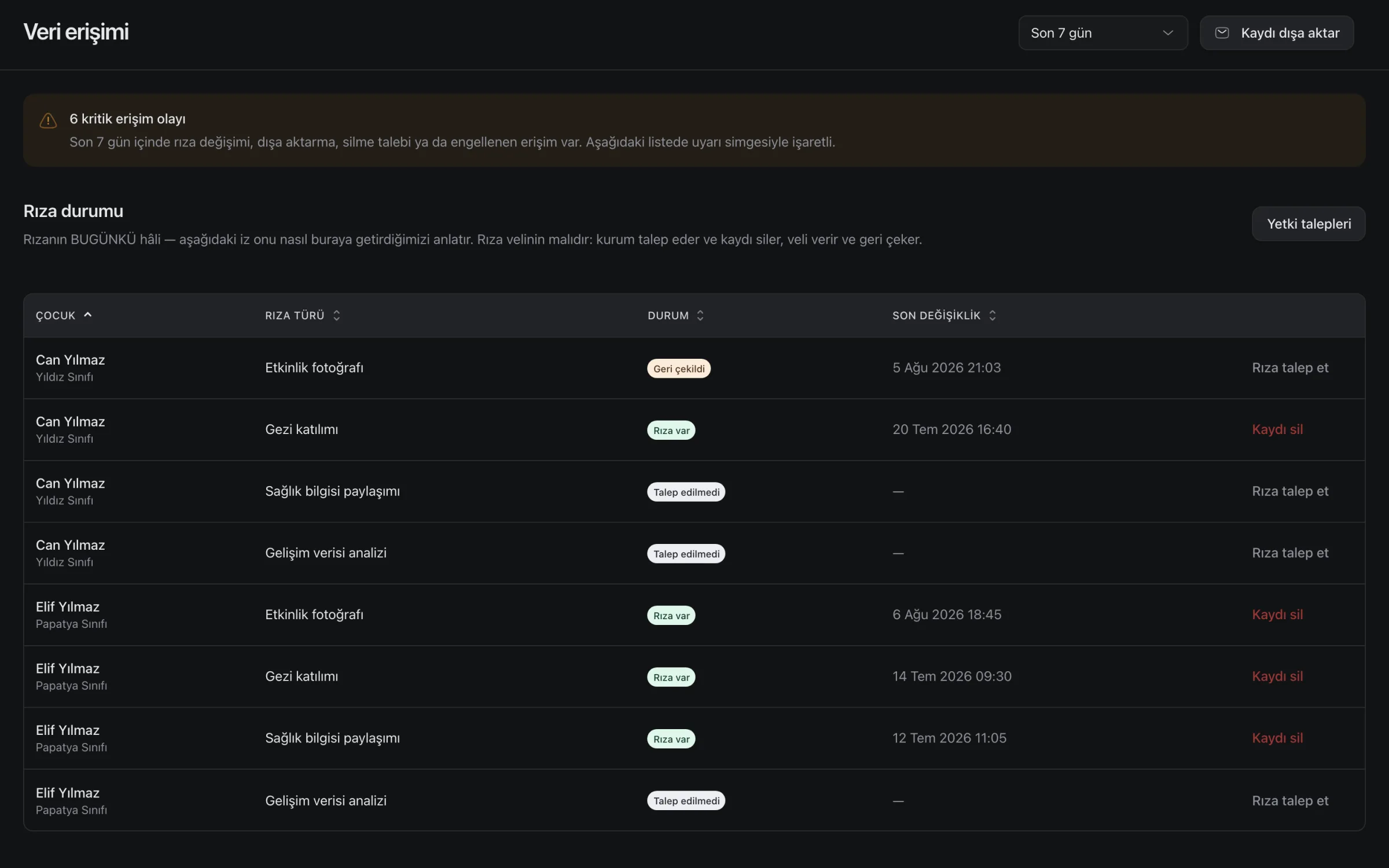The height and width of the screenshot is (868, 1389).
Task: Request consent for Elif Yılmaz Gelişim verisi analizi
Action: 1289,801
